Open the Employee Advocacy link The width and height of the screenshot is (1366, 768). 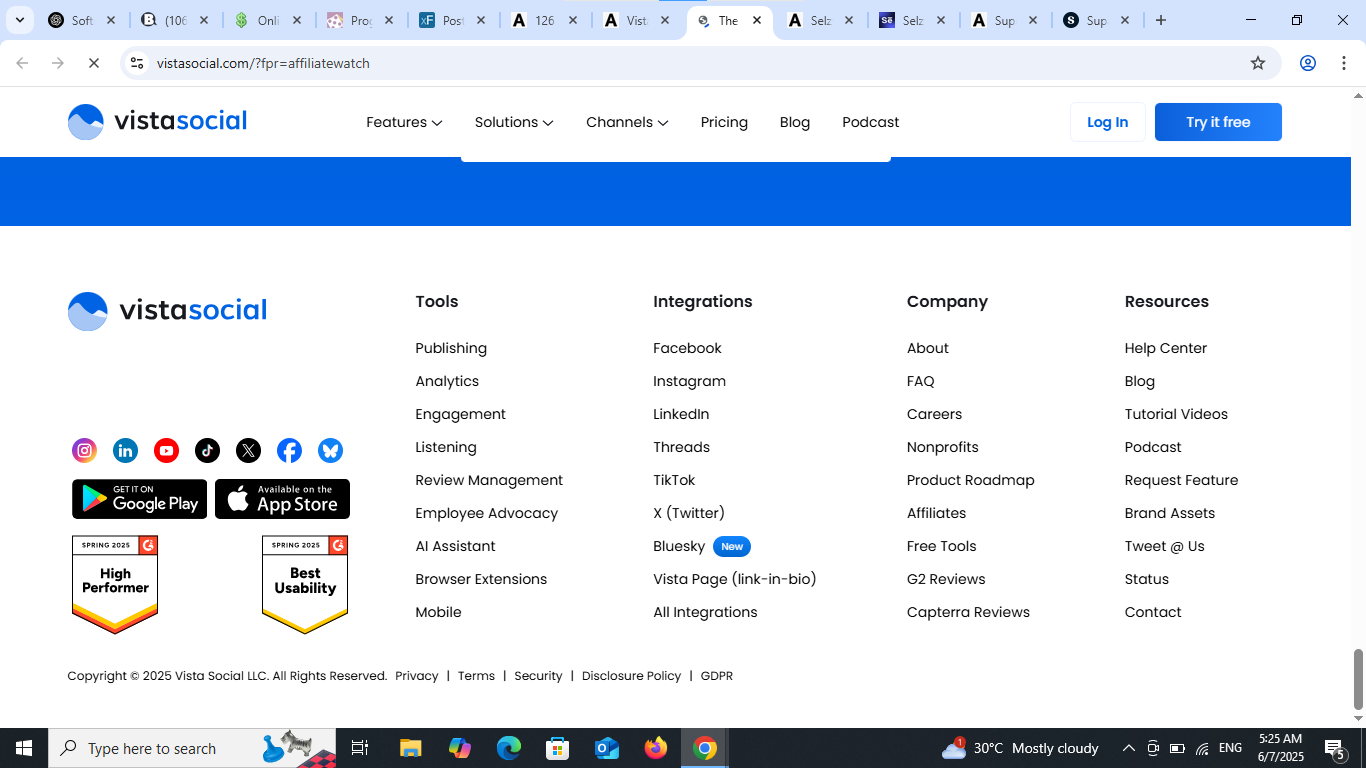tap(487, 513)
